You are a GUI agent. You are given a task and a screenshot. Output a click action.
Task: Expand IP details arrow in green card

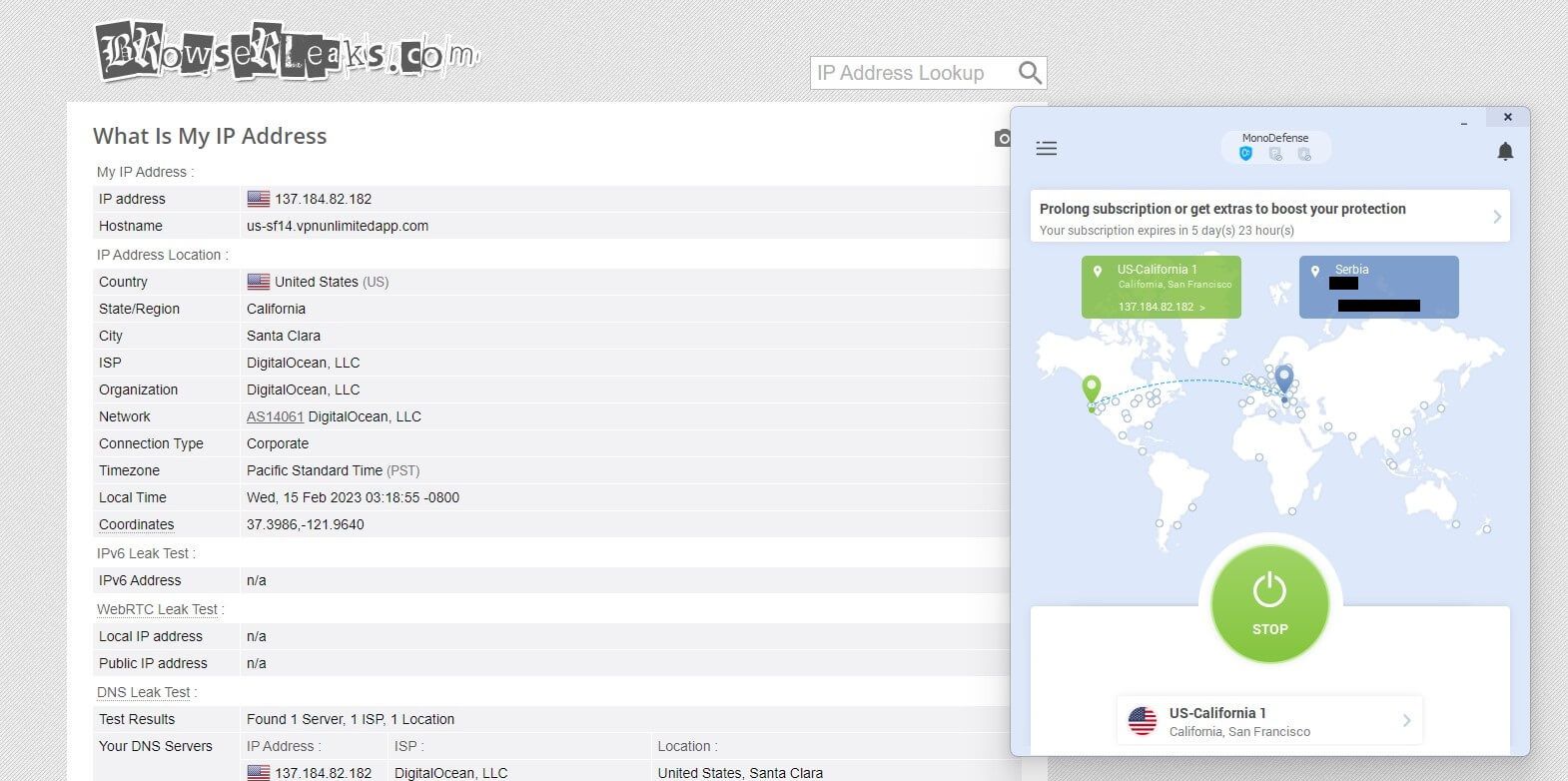[x=1201, y=308]
